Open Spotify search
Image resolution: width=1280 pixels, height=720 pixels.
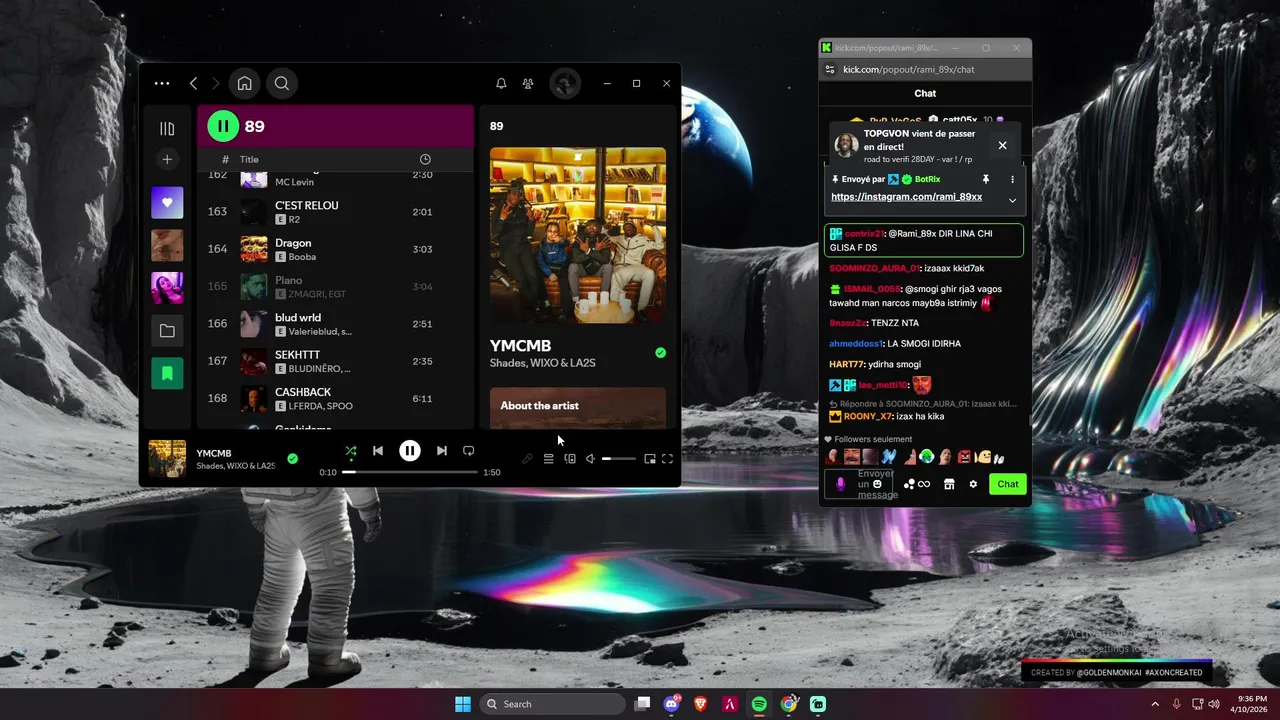282,84
